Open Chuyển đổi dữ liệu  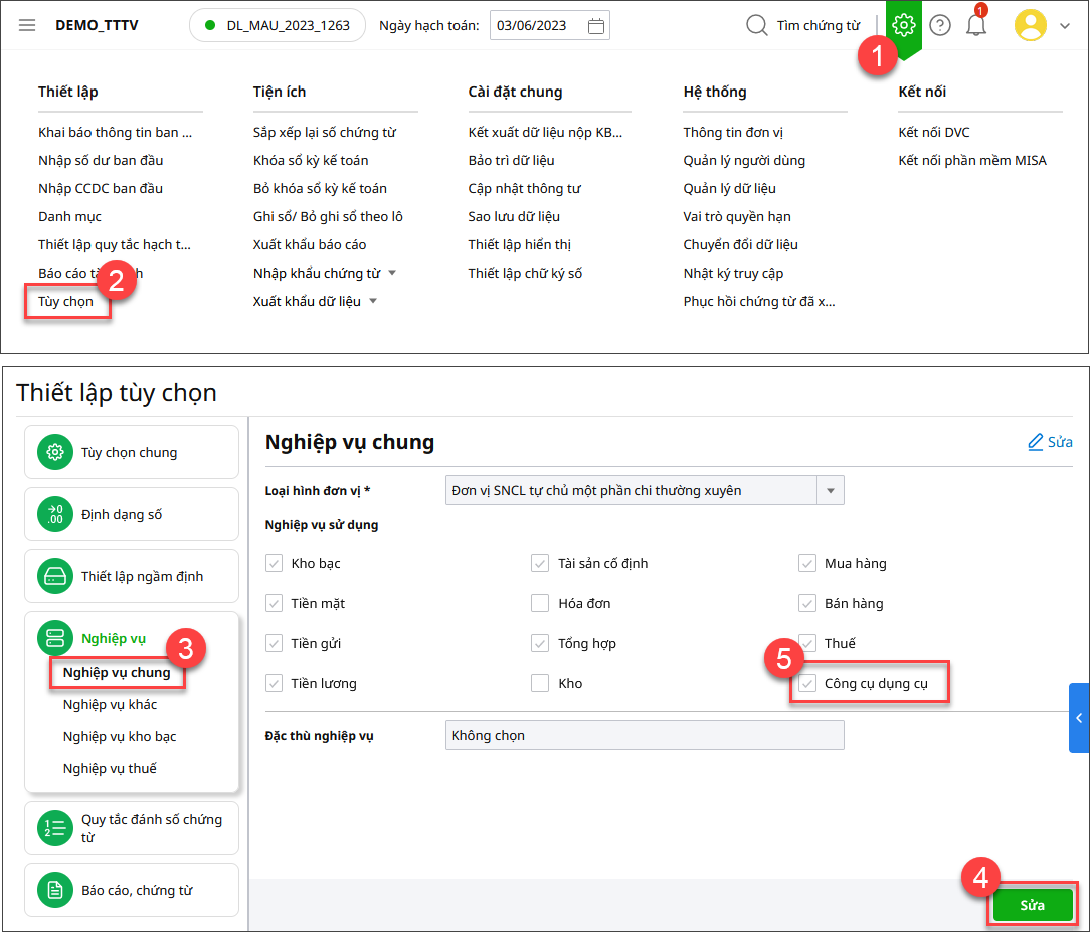click(740, 245)
